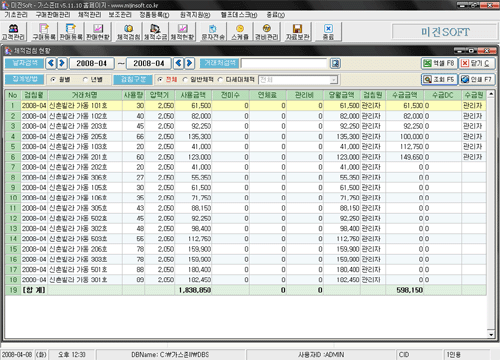Expand the 전체 combo box dropdown
500x360 pixels.
[x=333, y=80]
